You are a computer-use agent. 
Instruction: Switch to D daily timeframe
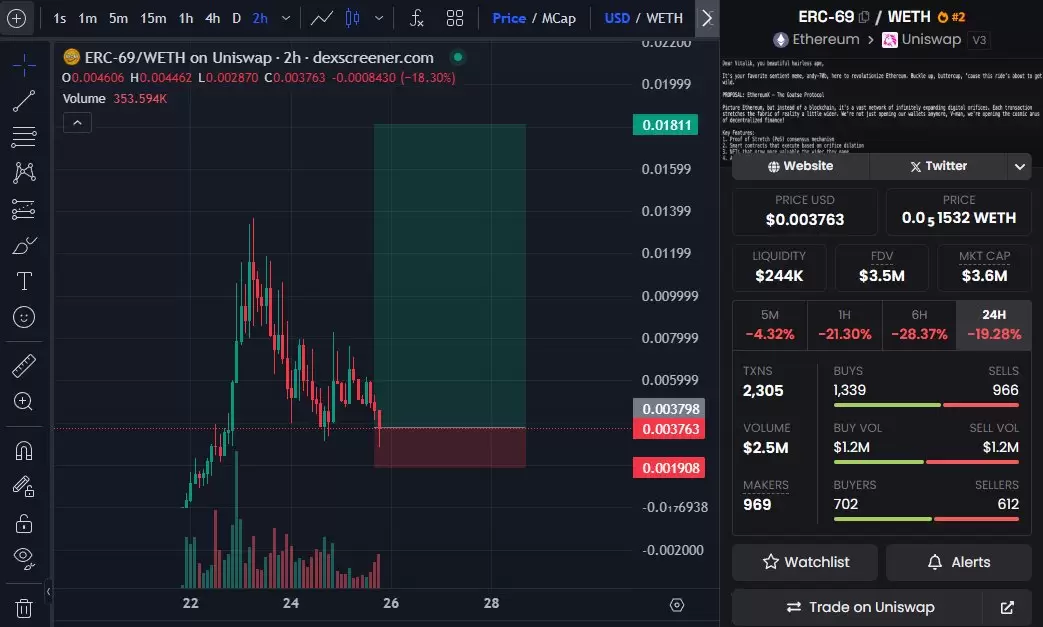(236, 18)
